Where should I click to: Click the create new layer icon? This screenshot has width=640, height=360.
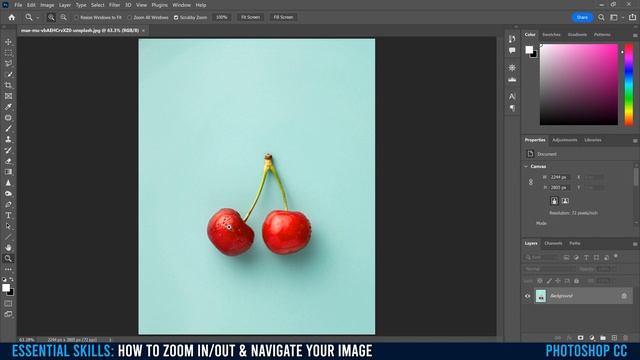(614, 338)
